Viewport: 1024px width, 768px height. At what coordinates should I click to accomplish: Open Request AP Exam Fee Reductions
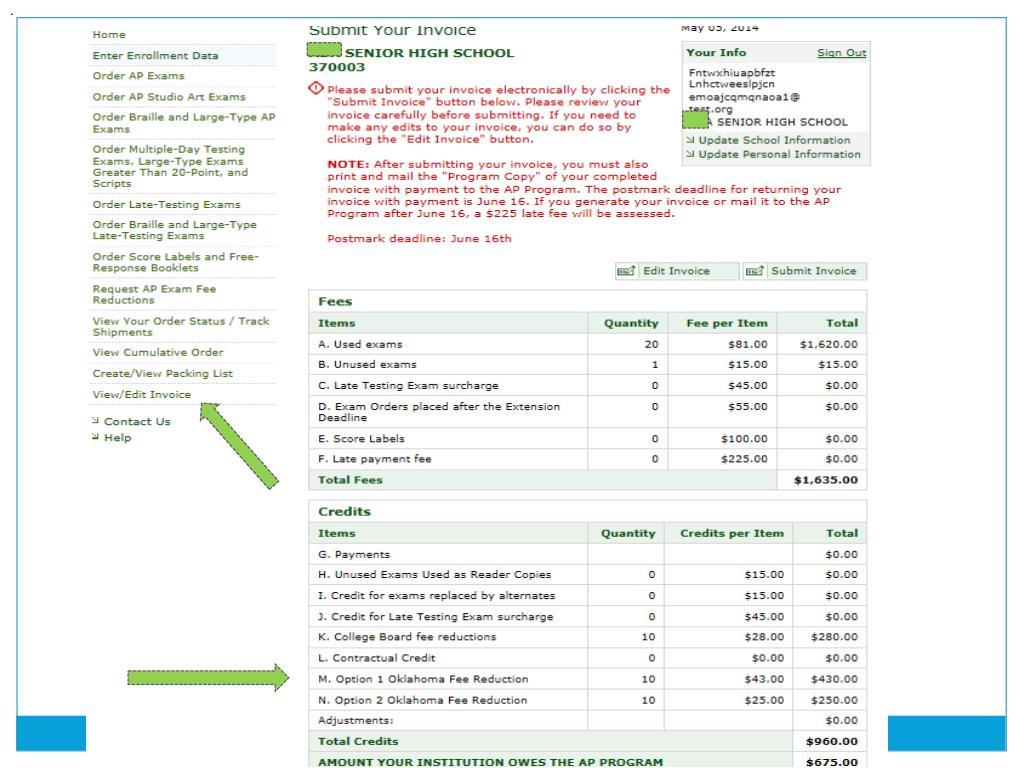coord(154,295)
